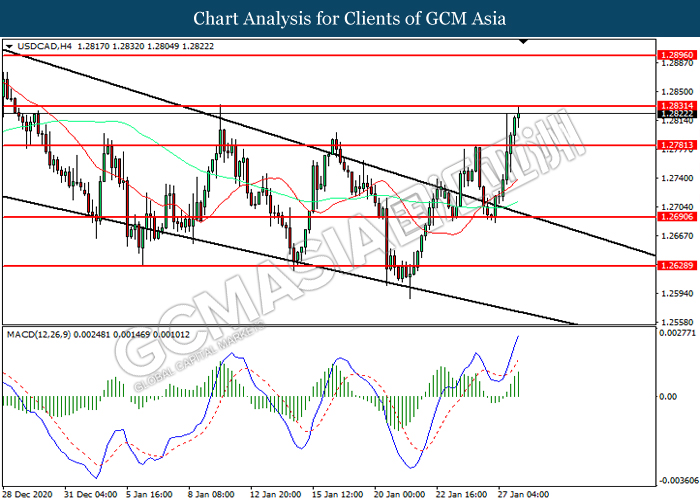Click the 31 Dec 04:00 time label
Image resolution: width=700 pixels, height=500 pixels.
coord(91,494)
